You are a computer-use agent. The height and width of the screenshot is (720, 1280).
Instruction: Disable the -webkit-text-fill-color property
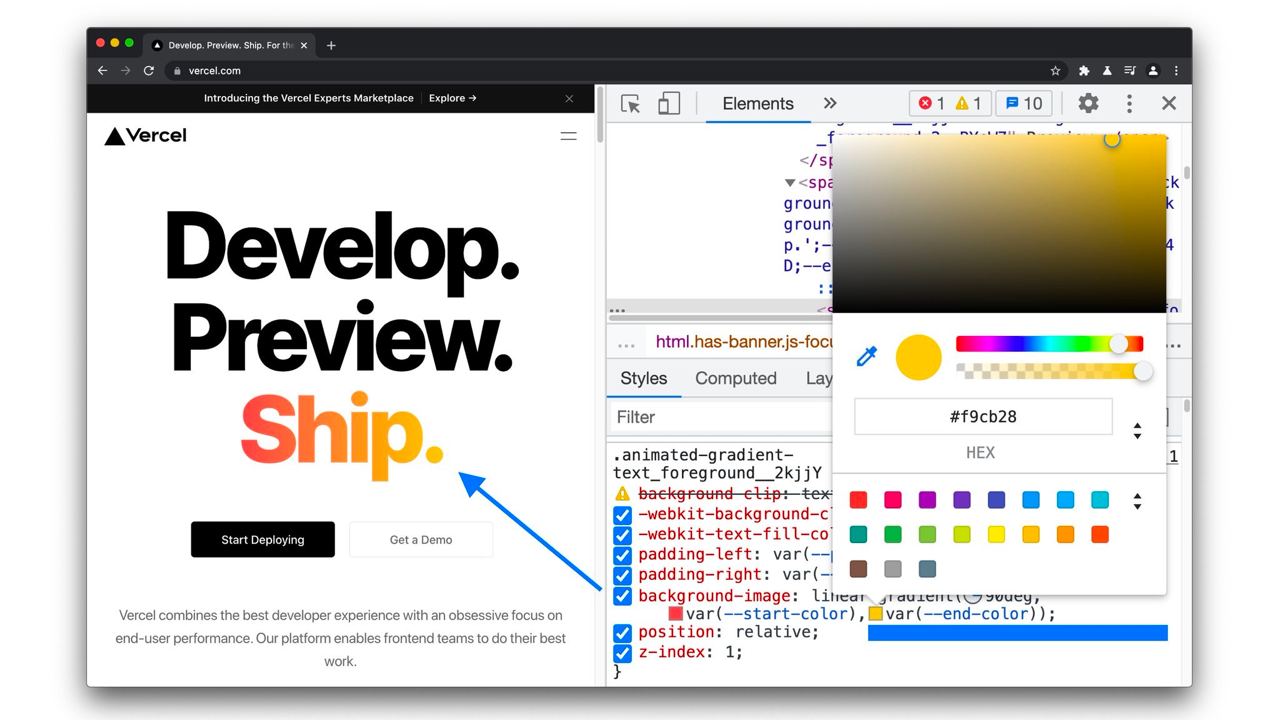coord(622,535)
